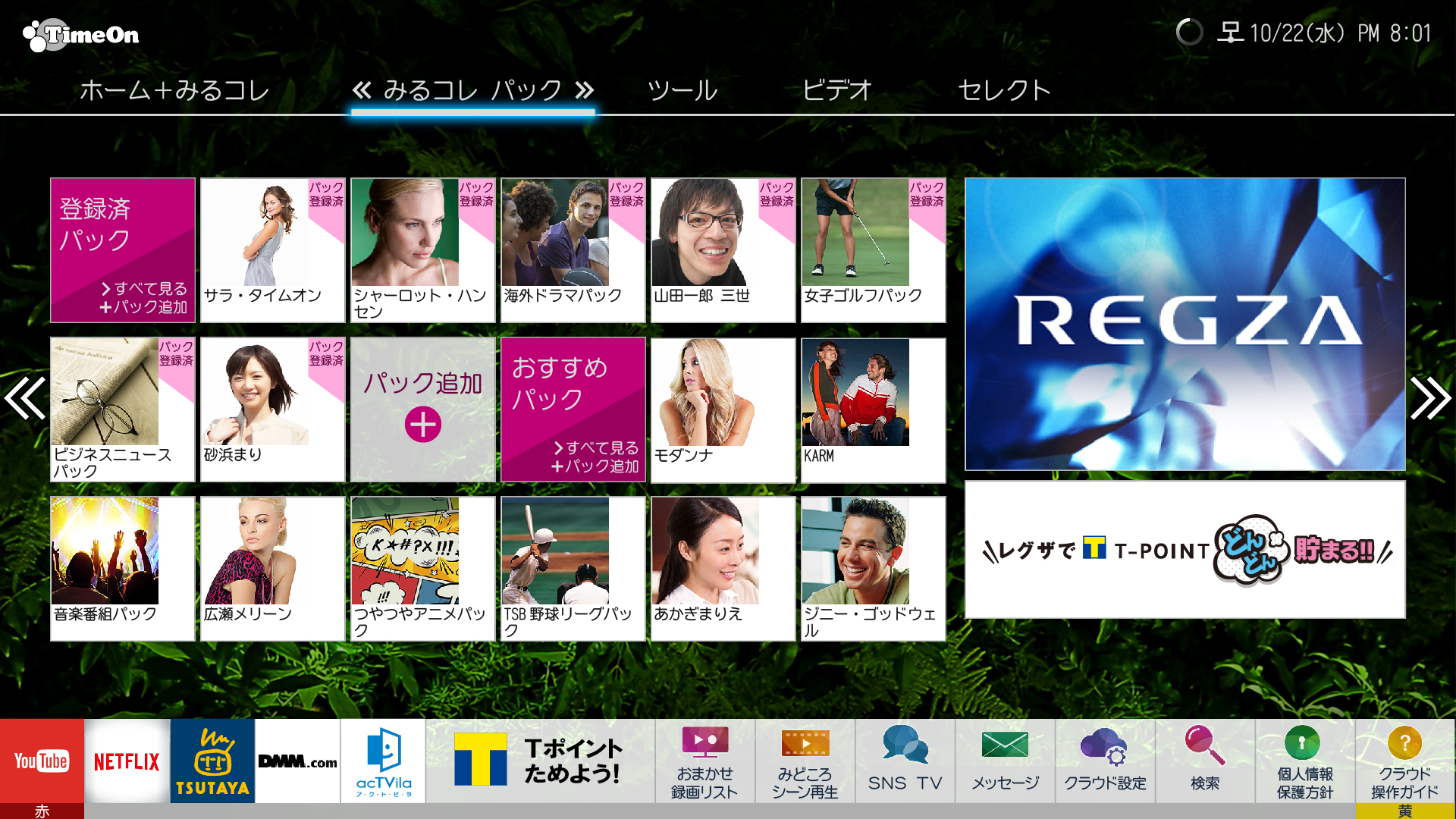Click the 黄 yellow button label

click(1405, 811)
